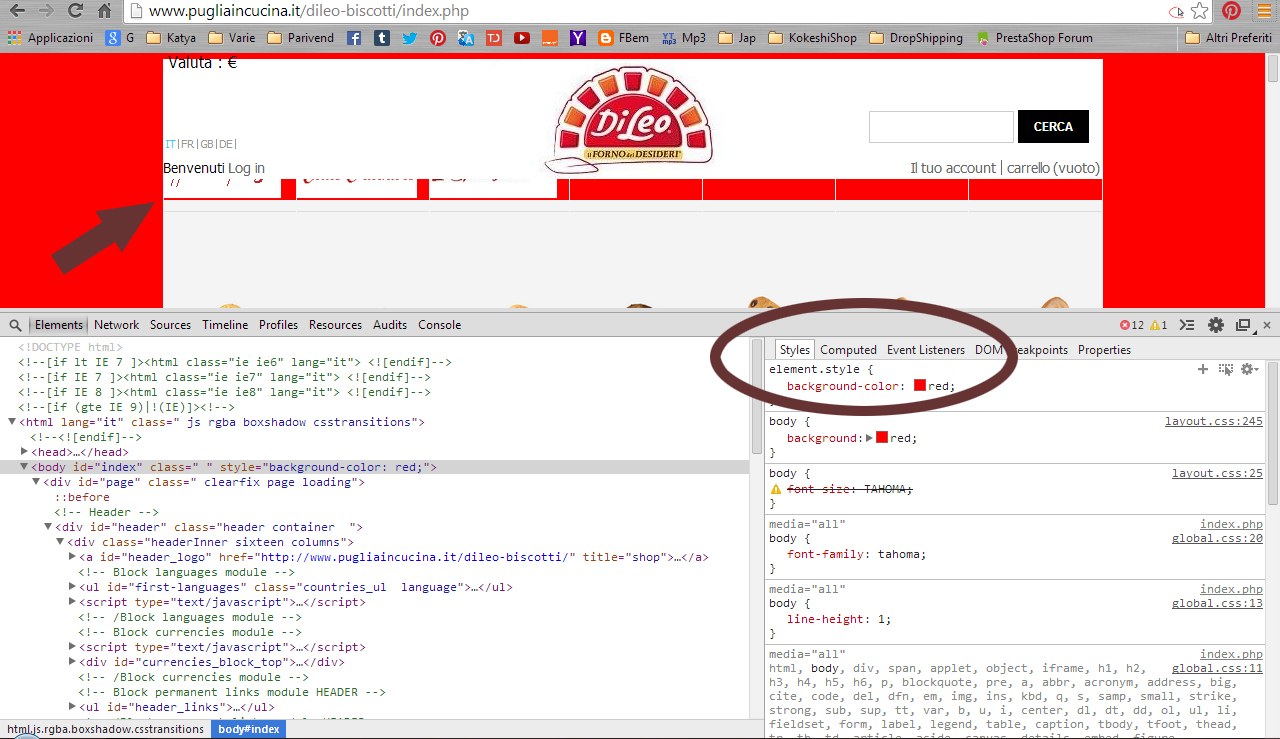This screenshot has height=739, width=1280.
Task: Open the Applicazioni apps shortcut
Action: point(50,38)
